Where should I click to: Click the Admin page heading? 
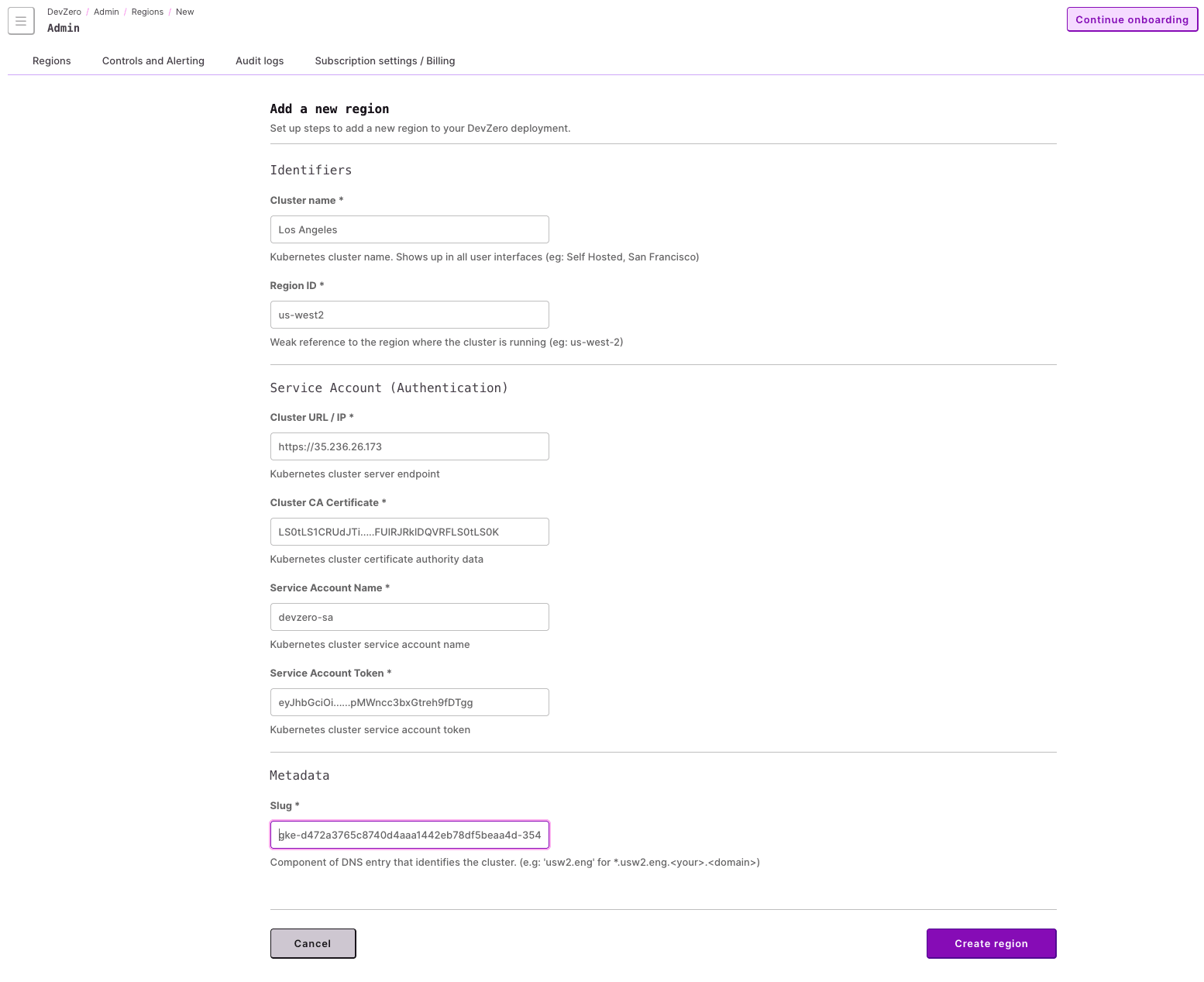[x=64, y=28]
